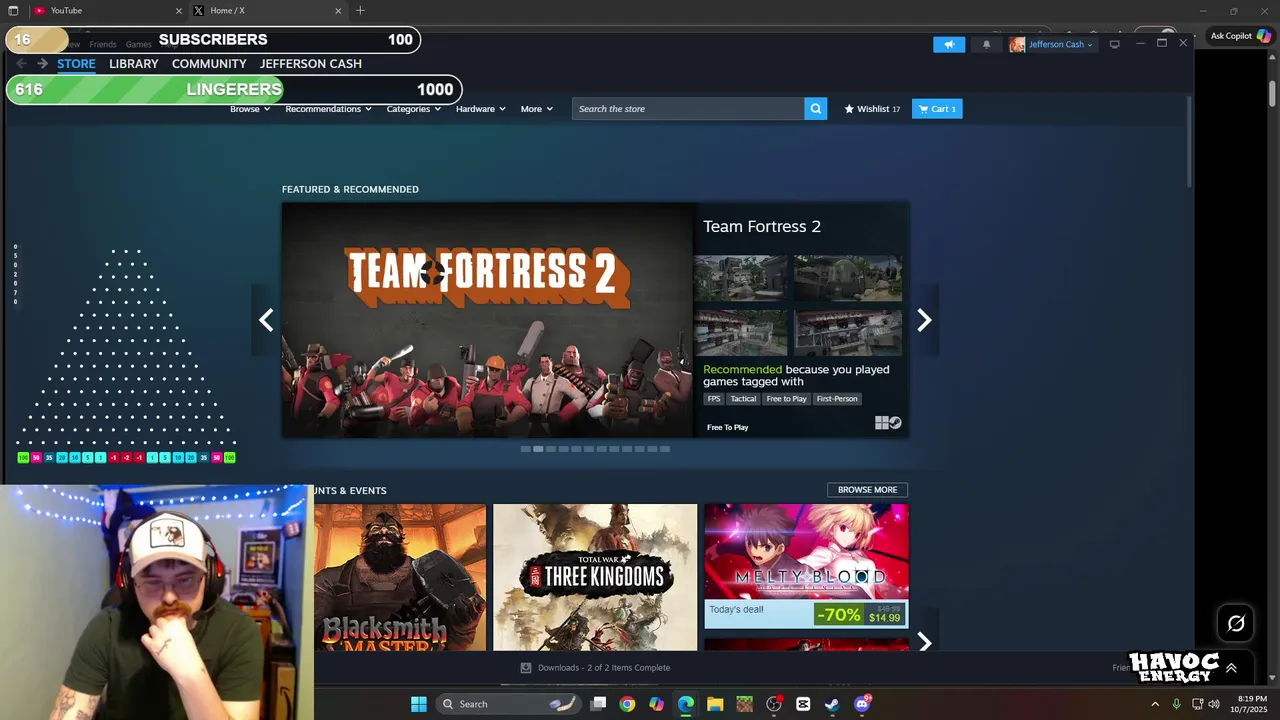Image resolution: width=1280 pixels, height=720 pixels.
Task: Click inside the Search the store field
Action: [688, 109]
